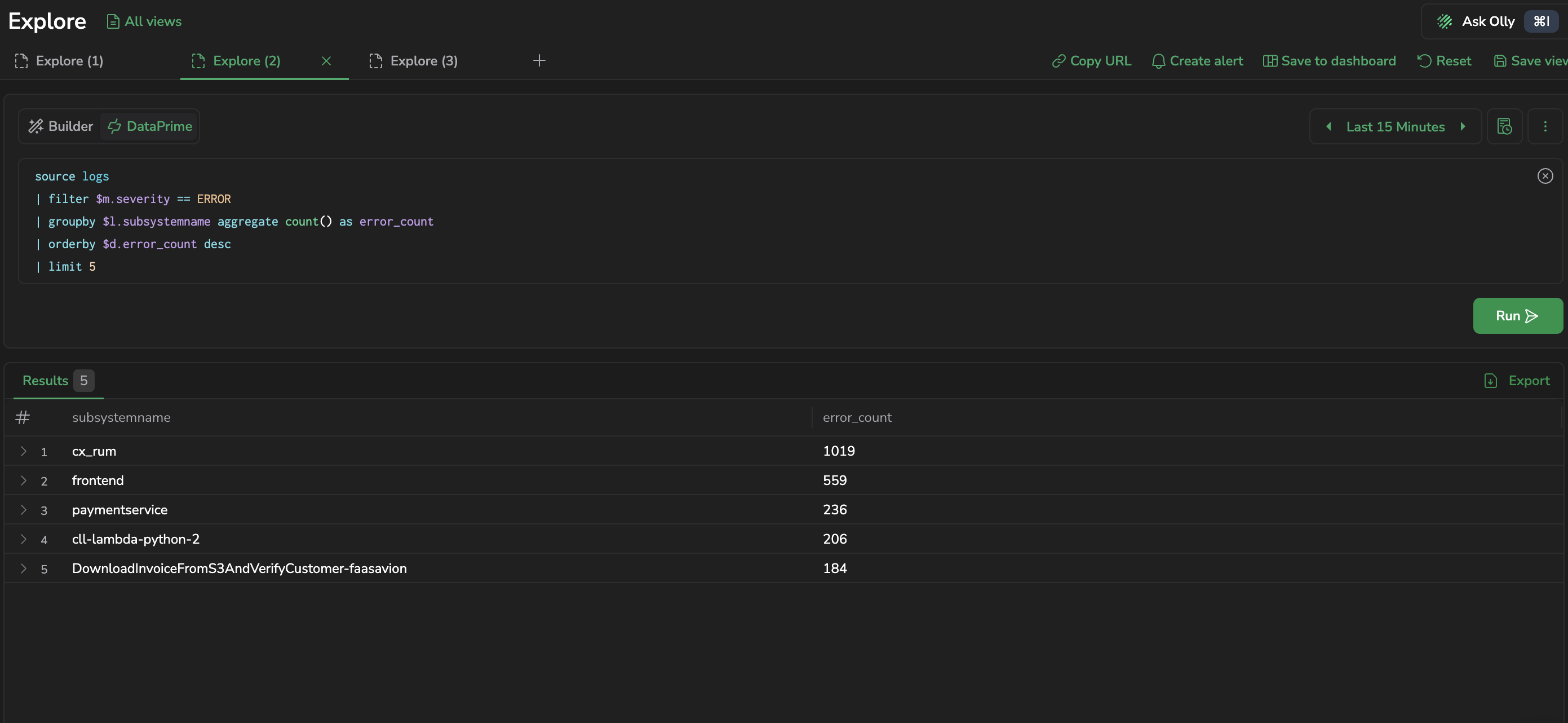Step to the next time range arrow

1463,126
